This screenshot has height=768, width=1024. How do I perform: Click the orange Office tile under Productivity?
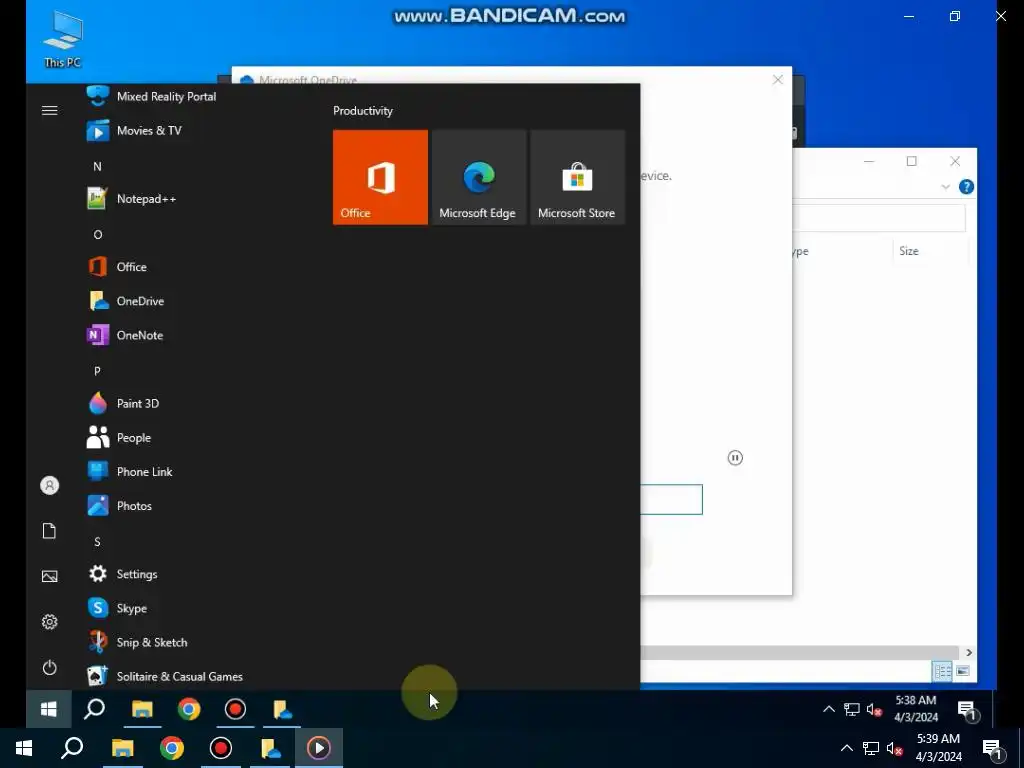380,177
